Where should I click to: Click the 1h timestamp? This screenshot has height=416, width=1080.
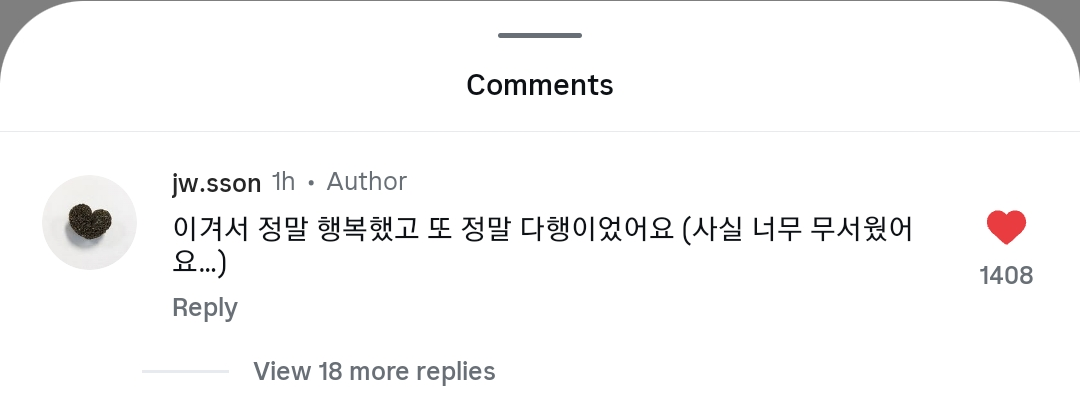[x=283, y=182]
